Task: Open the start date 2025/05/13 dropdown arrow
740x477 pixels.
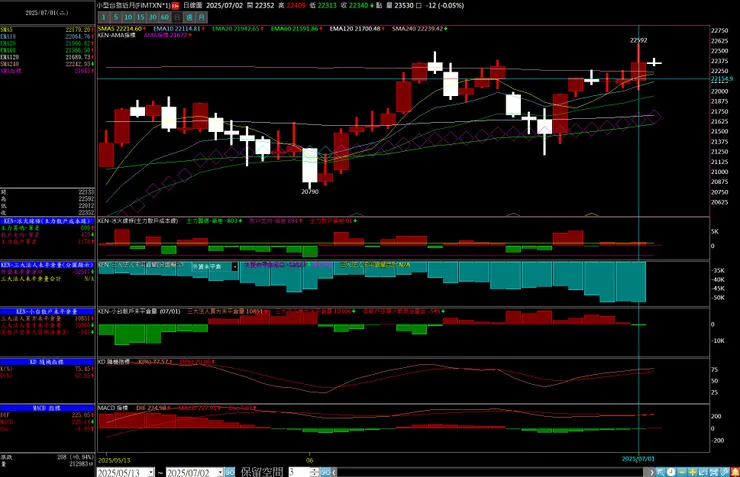Action: [151, 472]
